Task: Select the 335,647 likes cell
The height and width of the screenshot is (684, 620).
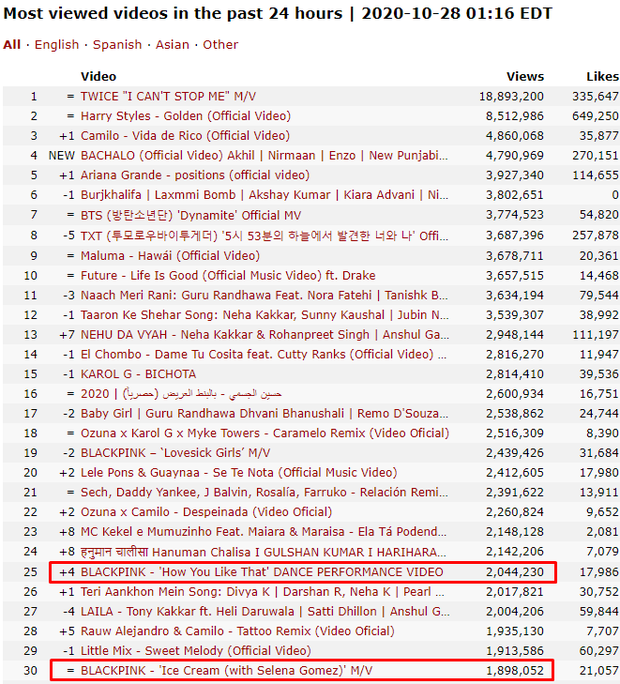Action: (x=596, y=96)
